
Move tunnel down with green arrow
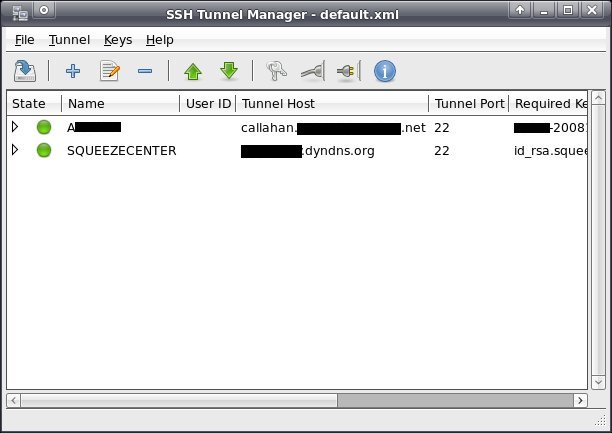(x=229, y=71)
